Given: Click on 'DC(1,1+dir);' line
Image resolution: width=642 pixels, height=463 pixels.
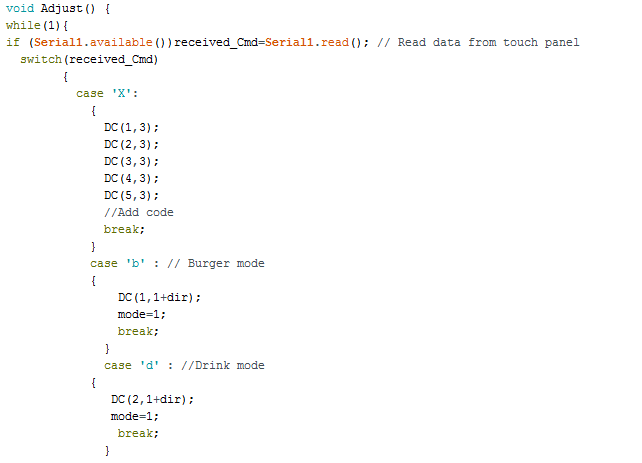Looking at the screenshot, I should click(159, 298).
